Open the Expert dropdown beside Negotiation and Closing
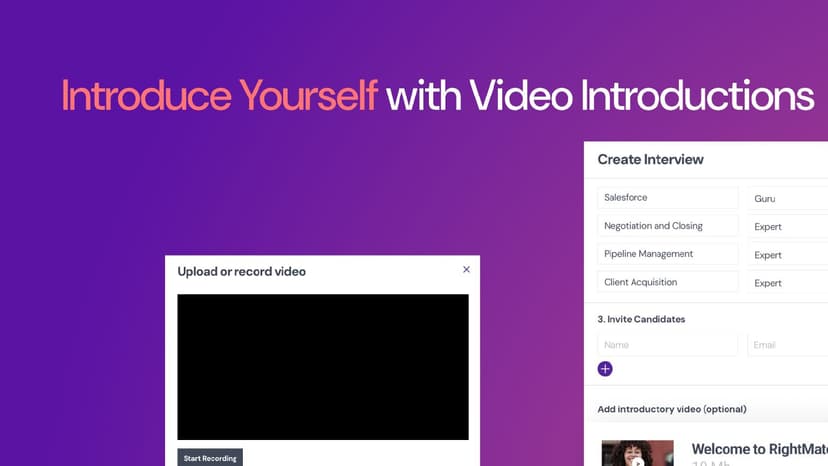 point(787,227)
